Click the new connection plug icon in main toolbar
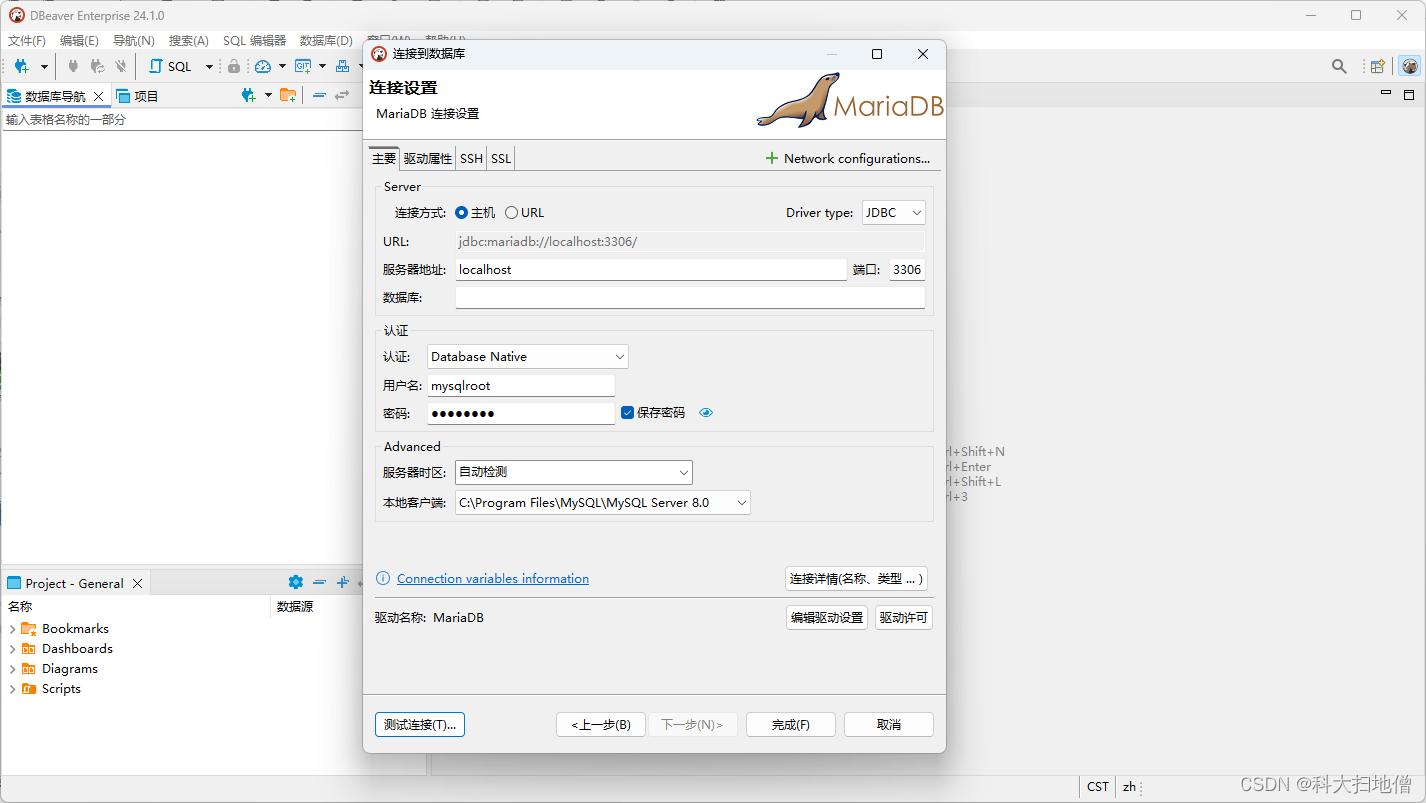 pyautogui.click(x=22, y=66)
